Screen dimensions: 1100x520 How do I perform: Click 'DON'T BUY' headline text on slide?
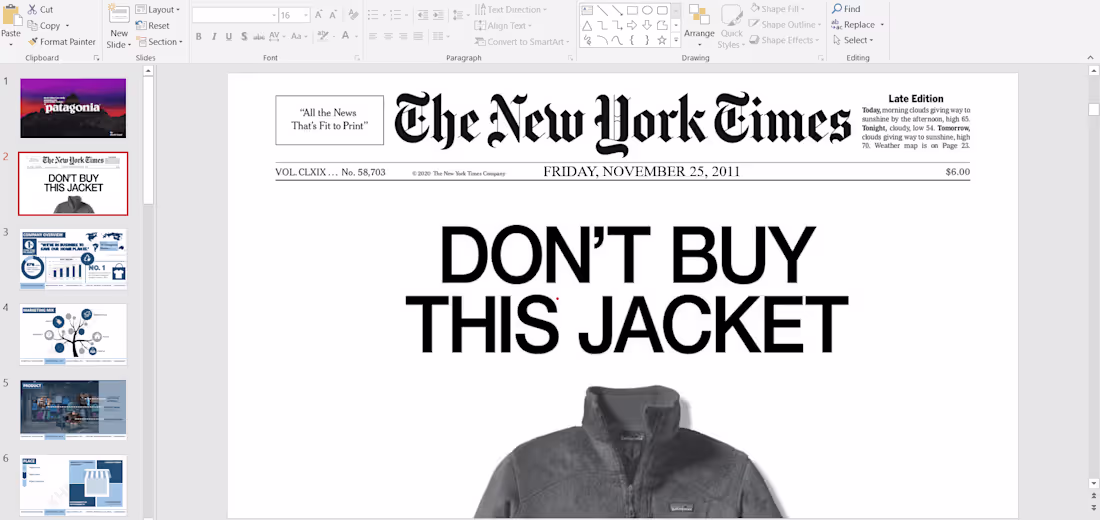(628, 254)
